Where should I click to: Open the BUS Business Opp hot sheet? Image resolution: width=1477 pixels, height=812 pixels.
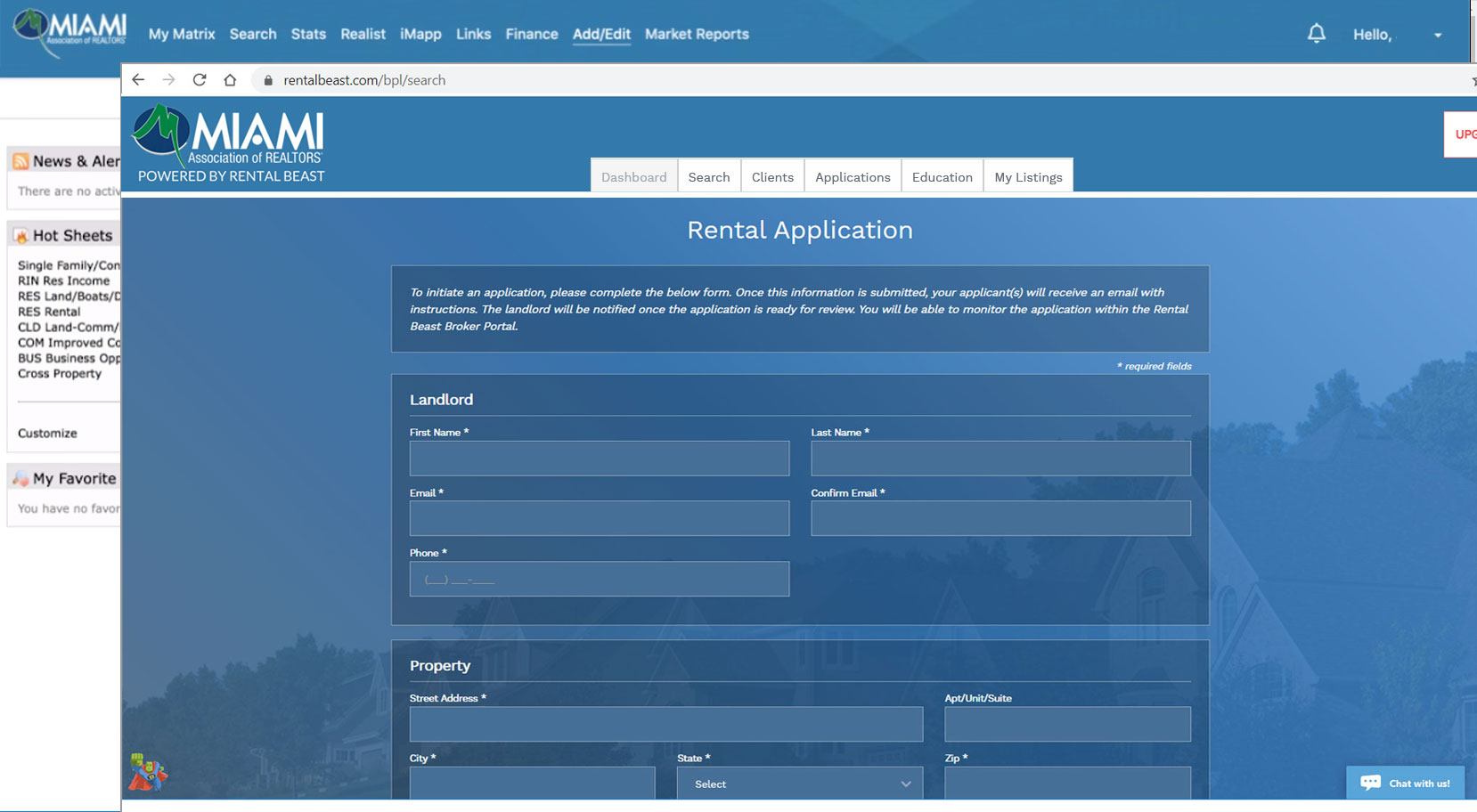[69, 358]
